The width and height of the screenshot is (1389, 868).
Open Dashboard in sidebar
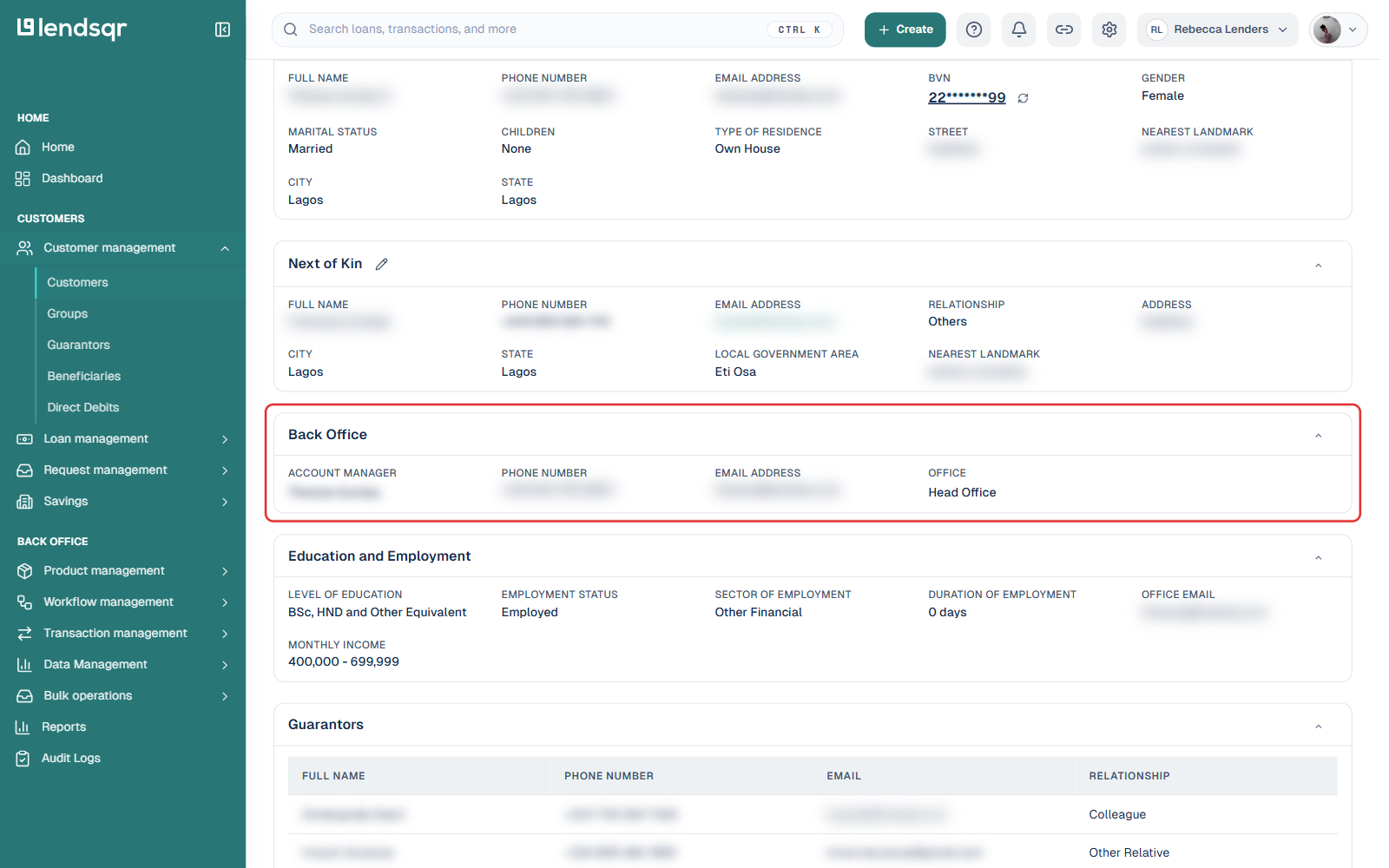pyautogui.click(x=72, y=179)
